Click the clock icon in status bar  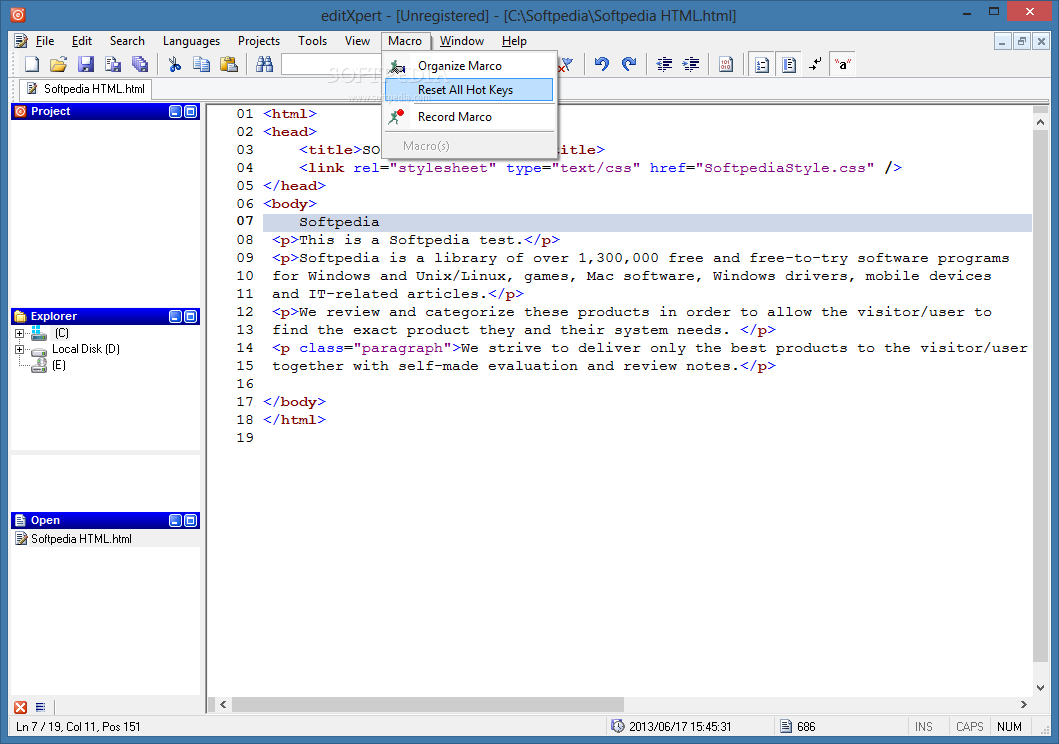tap(617, 726)
